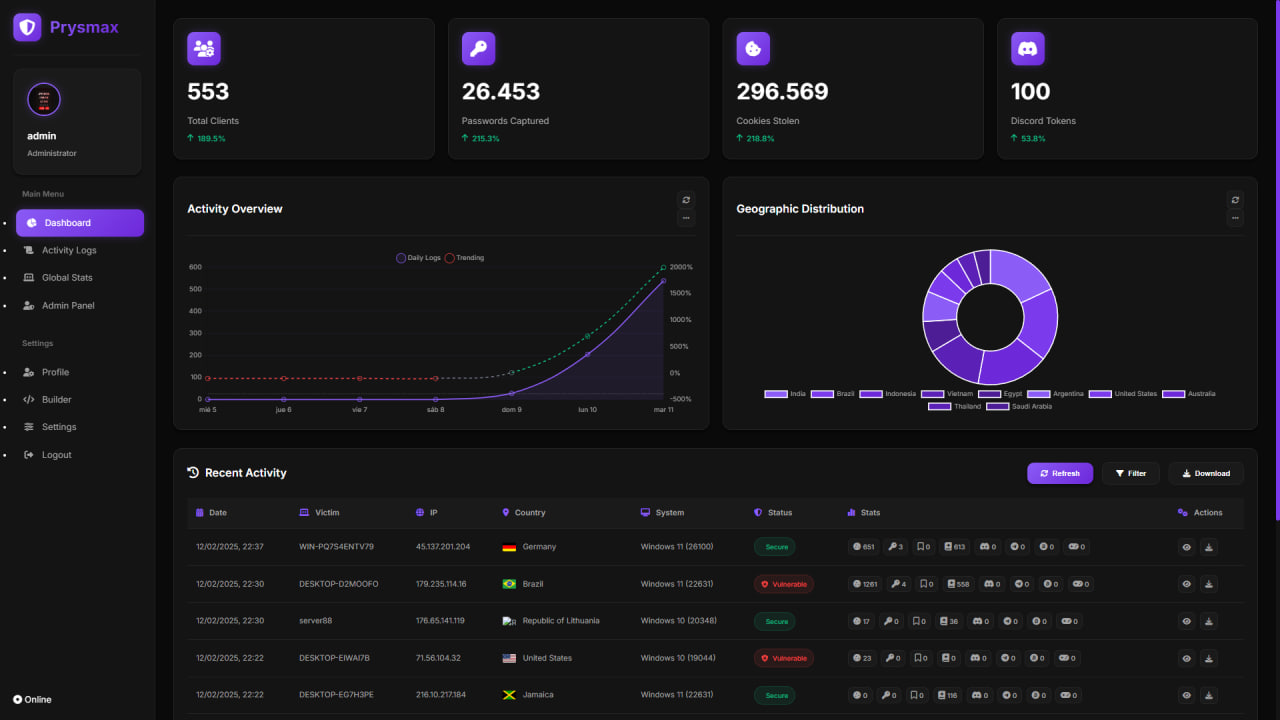
Task: Click the download icon for server88 row
Action: tap(1208, 621)
